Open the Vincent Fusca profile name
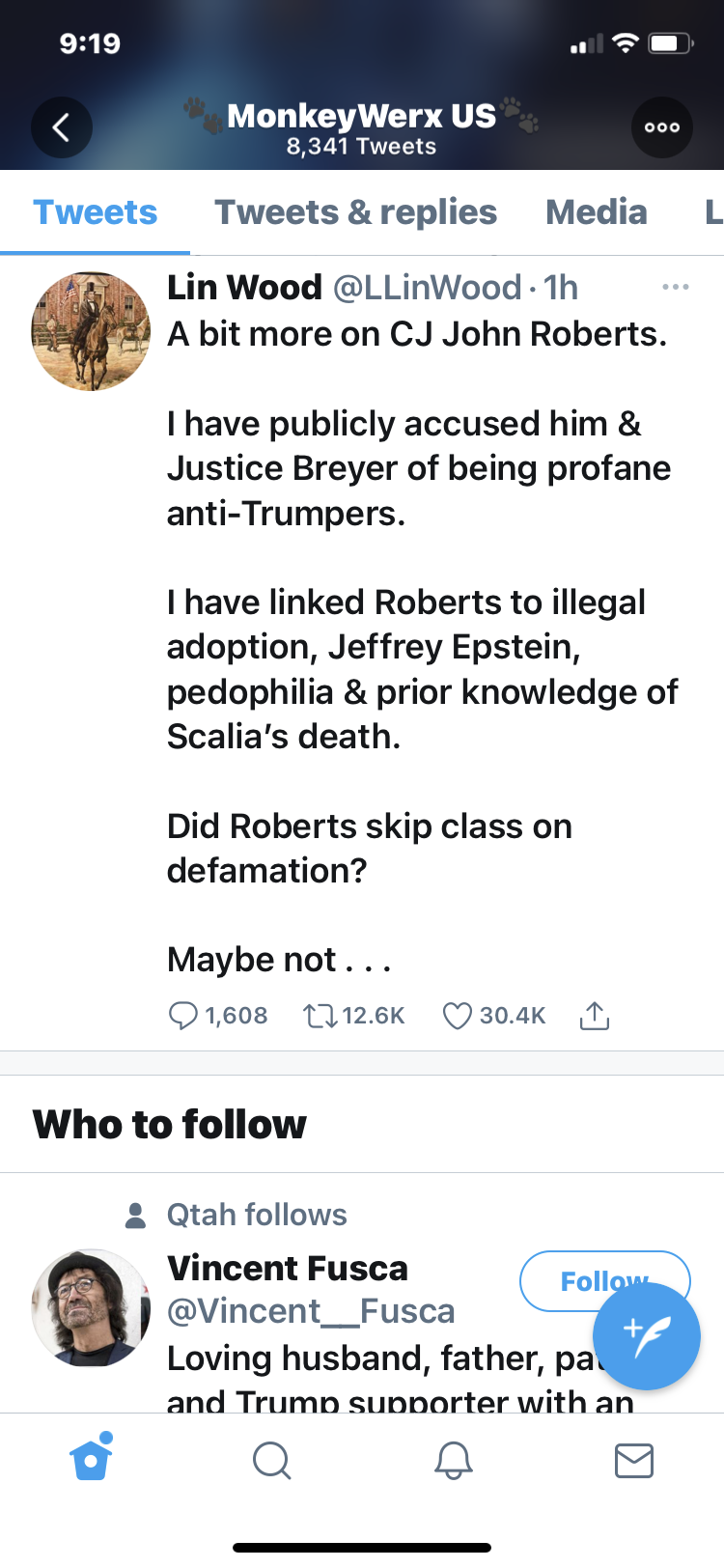Image resolution: width=724 pixels, height=1568 pixels. (x=288, y=1268)
